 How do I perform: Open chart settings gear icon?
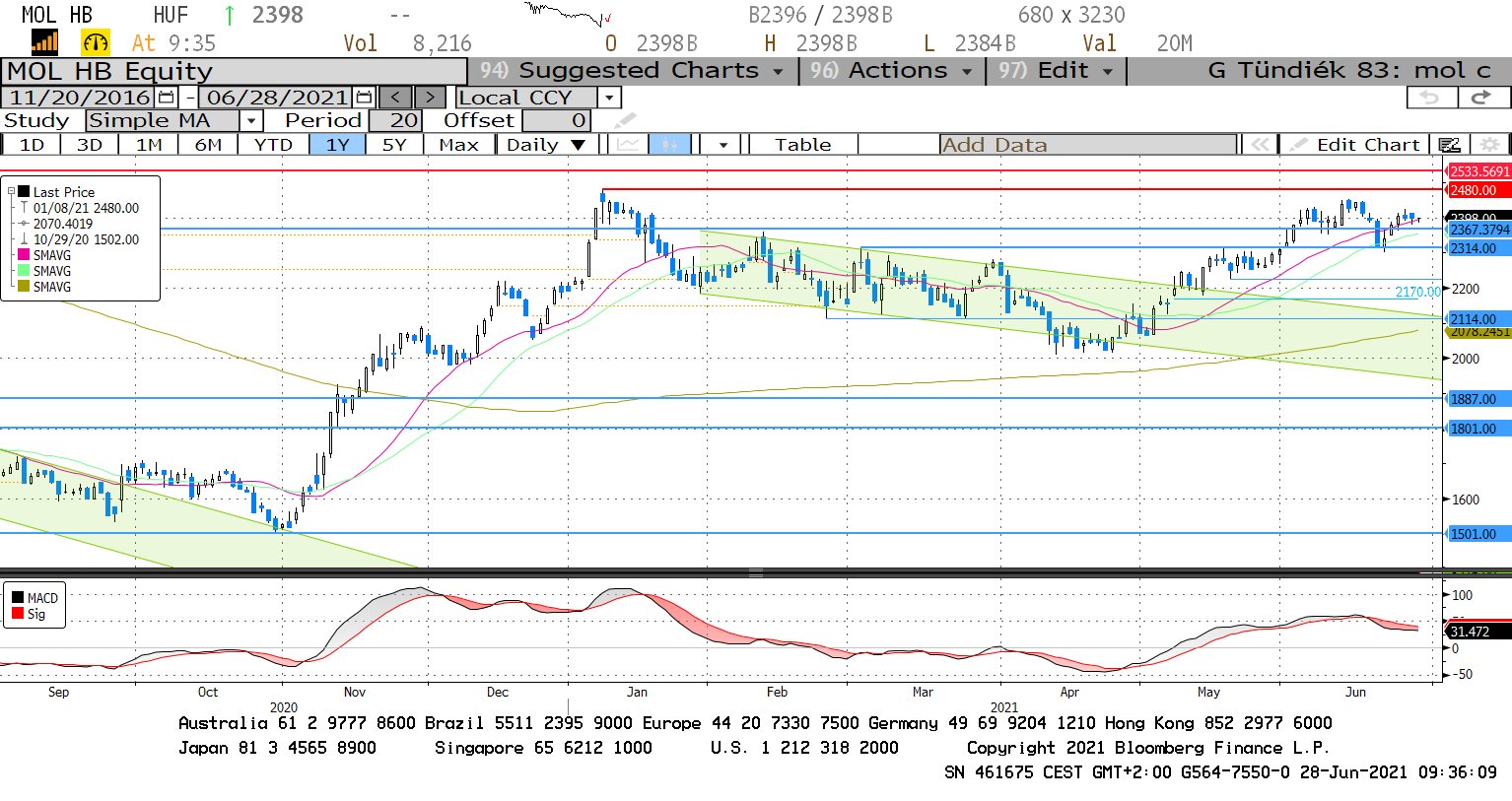[x=1490, y=145]
